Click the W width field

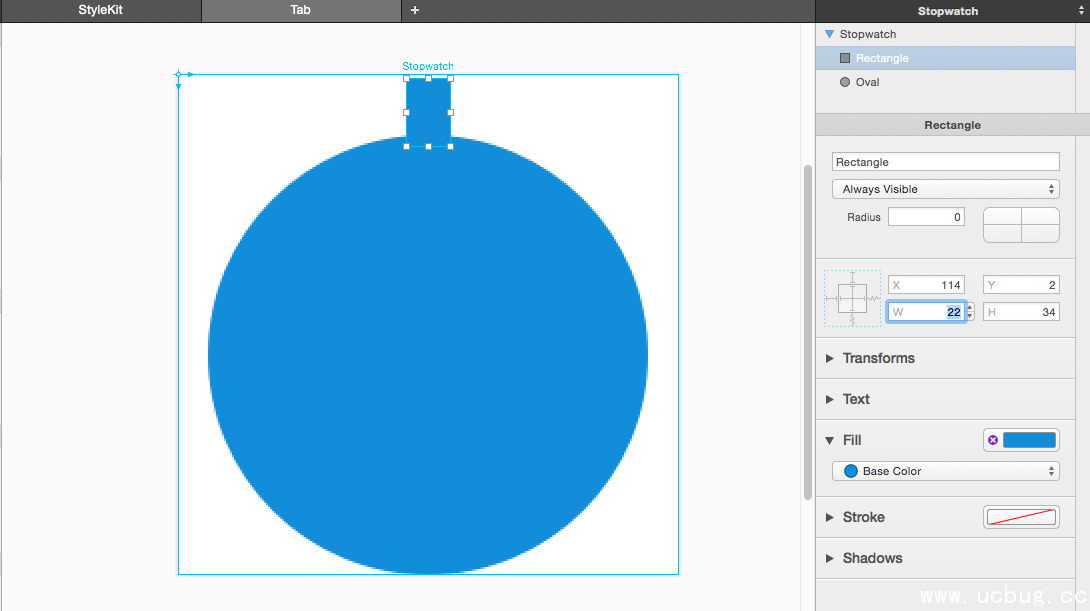[926, 312]
